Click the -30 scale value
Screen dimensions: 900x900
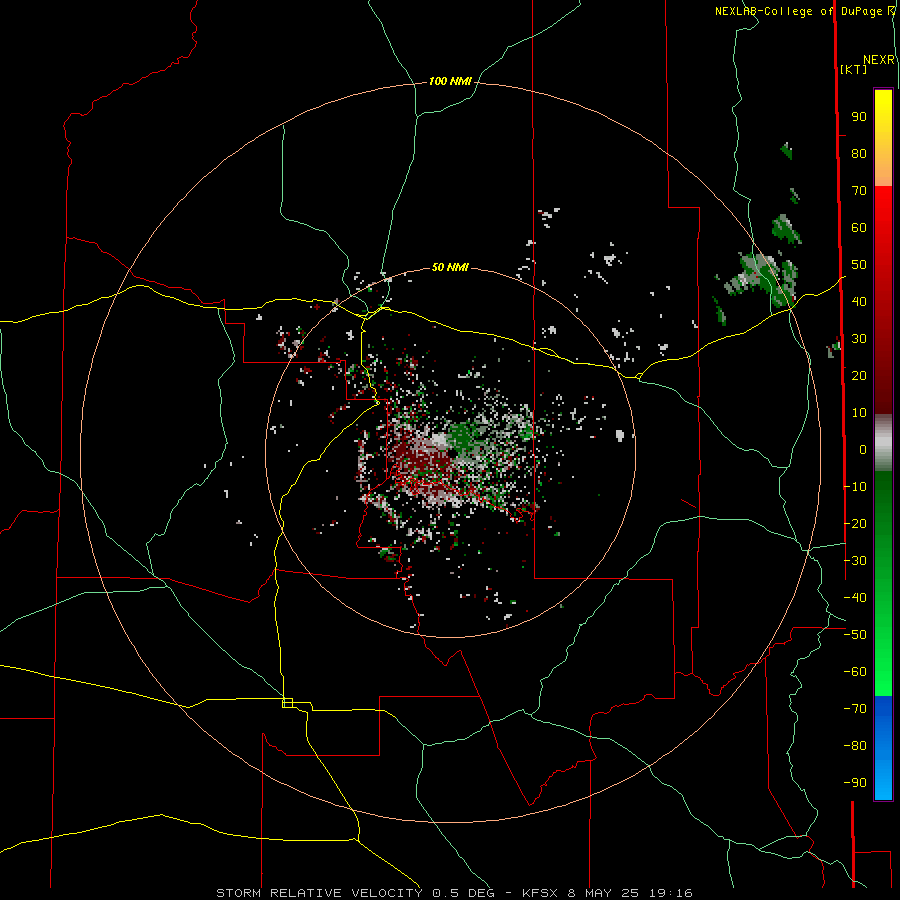(855, 561)
